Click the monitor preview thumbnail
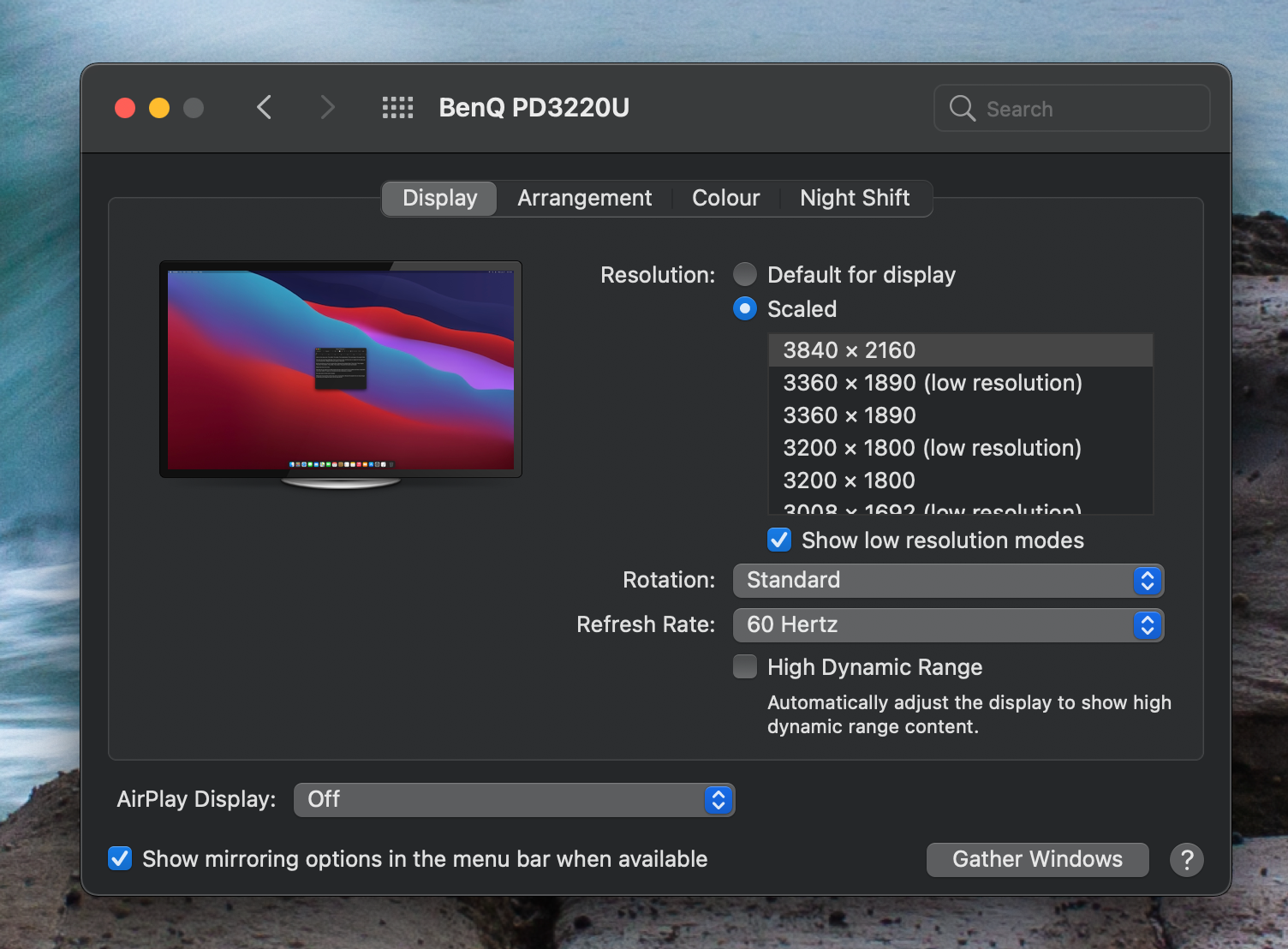The image size is (1288, 949). 341,375
